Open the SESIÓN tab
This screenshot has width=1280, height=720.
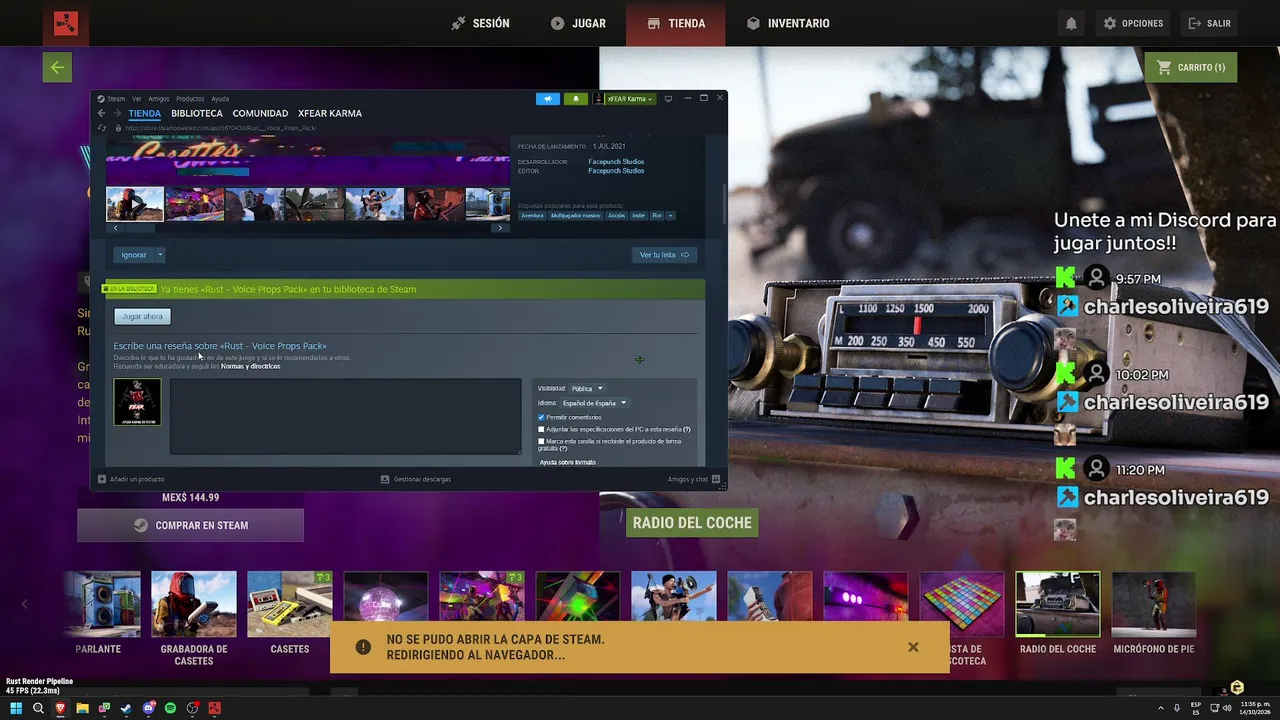click(480, 23)
